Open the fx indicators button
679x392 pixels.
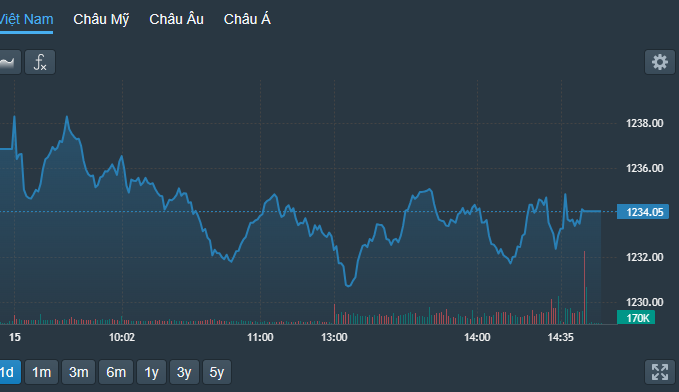[x=40, y=62]
